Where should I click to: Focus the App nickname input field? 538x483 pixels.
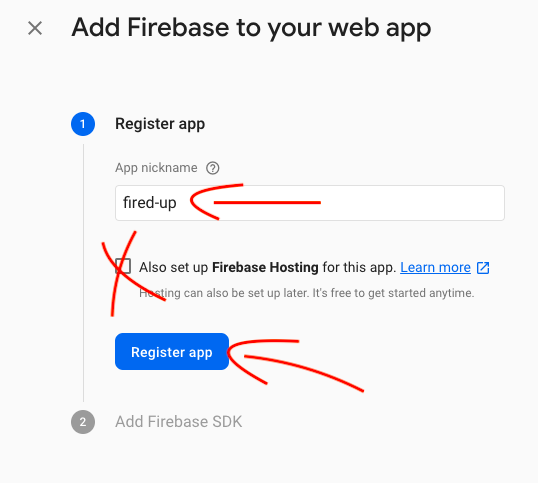point(310,203)
